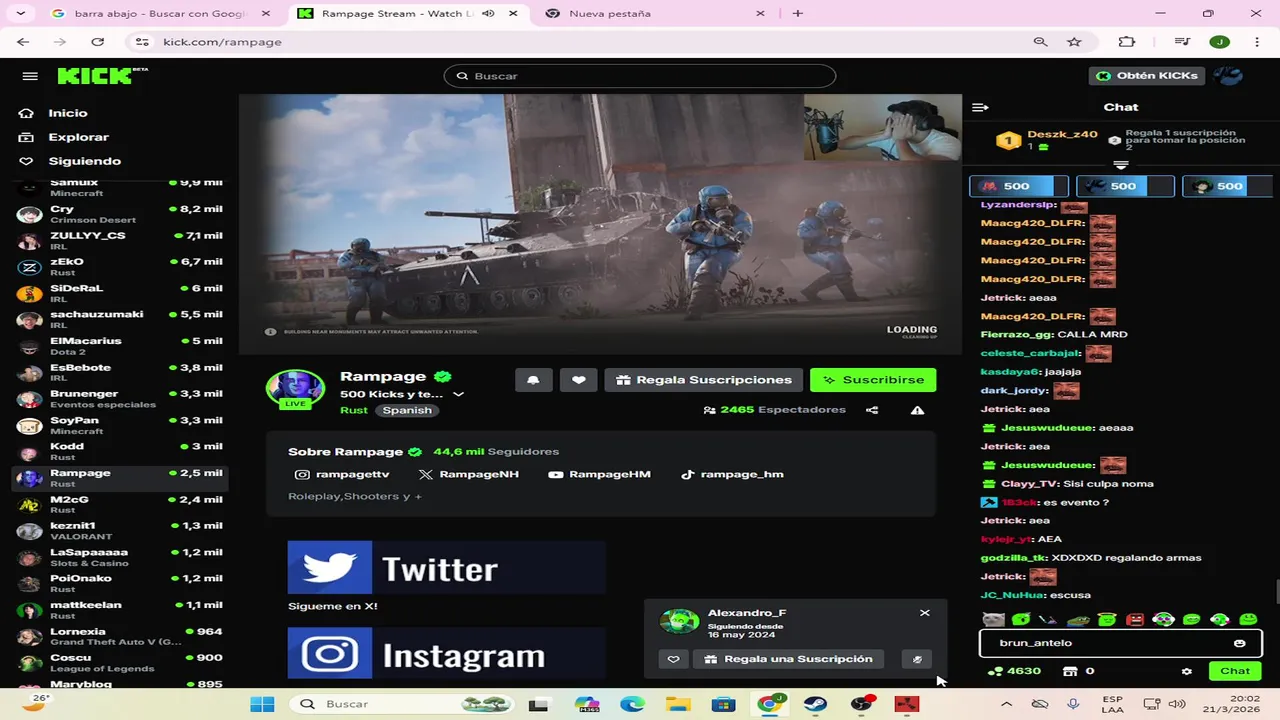Insert the white cat emote from quick emotes
Viewport: 1280px width, 720px height.
pos(993,620)
